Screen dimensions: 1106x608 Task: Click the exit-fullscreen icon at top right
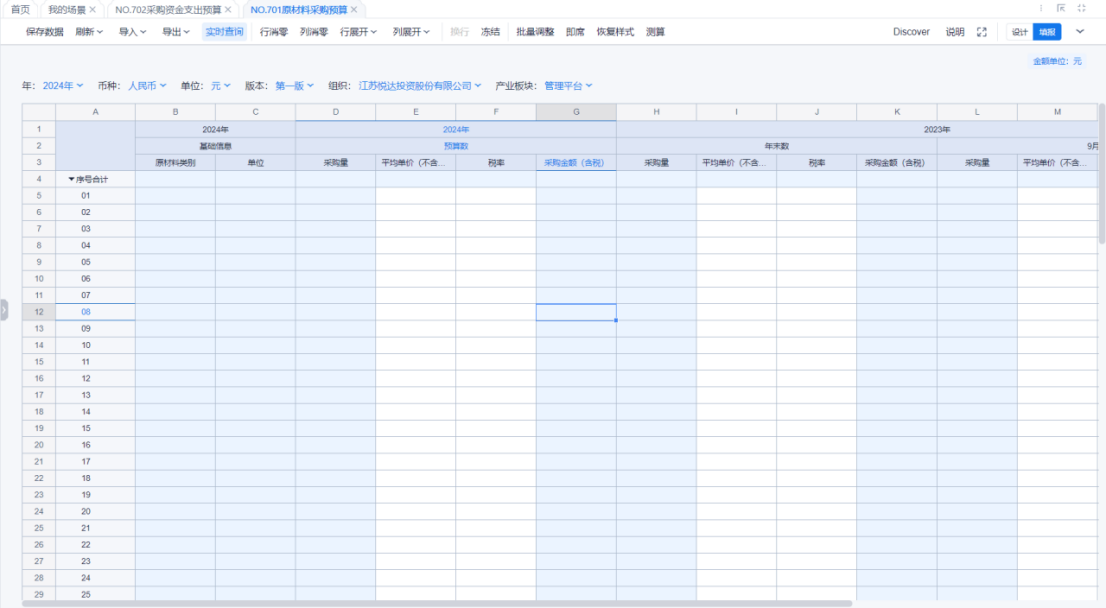coord(1081,8)
